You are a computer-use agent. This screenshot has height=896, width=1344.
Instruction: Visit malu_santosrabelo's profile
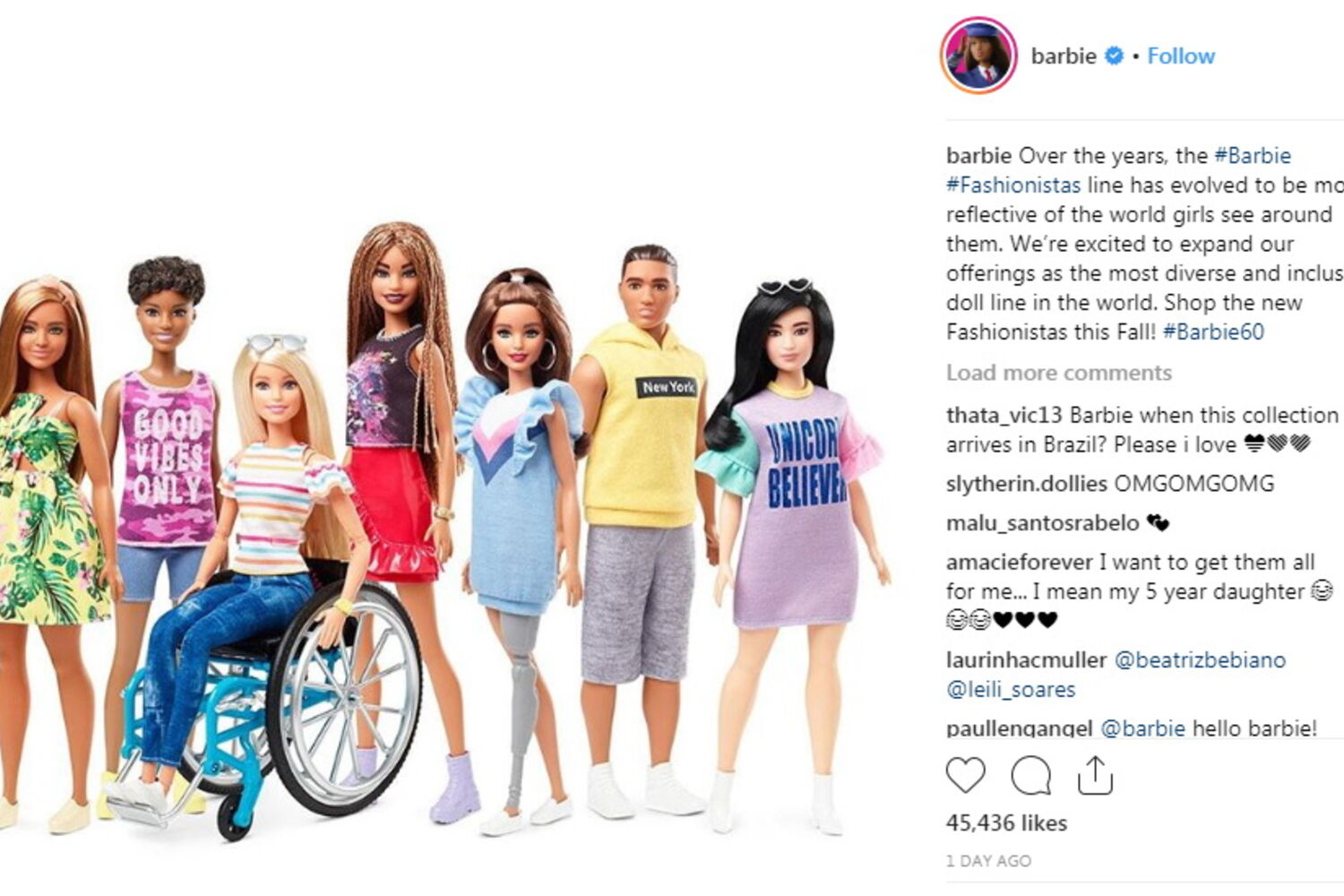coord(1043,522)
